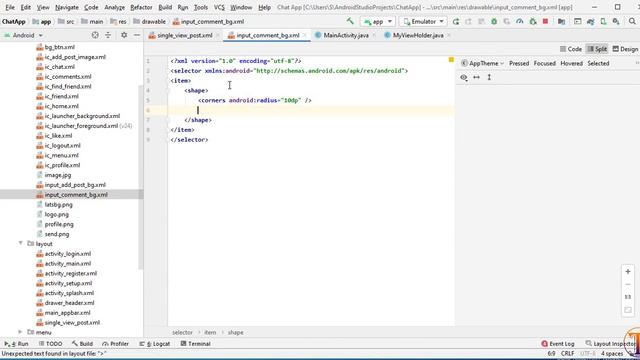
Task: Toggle the Pressed state preview
Action: tap(519, 63)
